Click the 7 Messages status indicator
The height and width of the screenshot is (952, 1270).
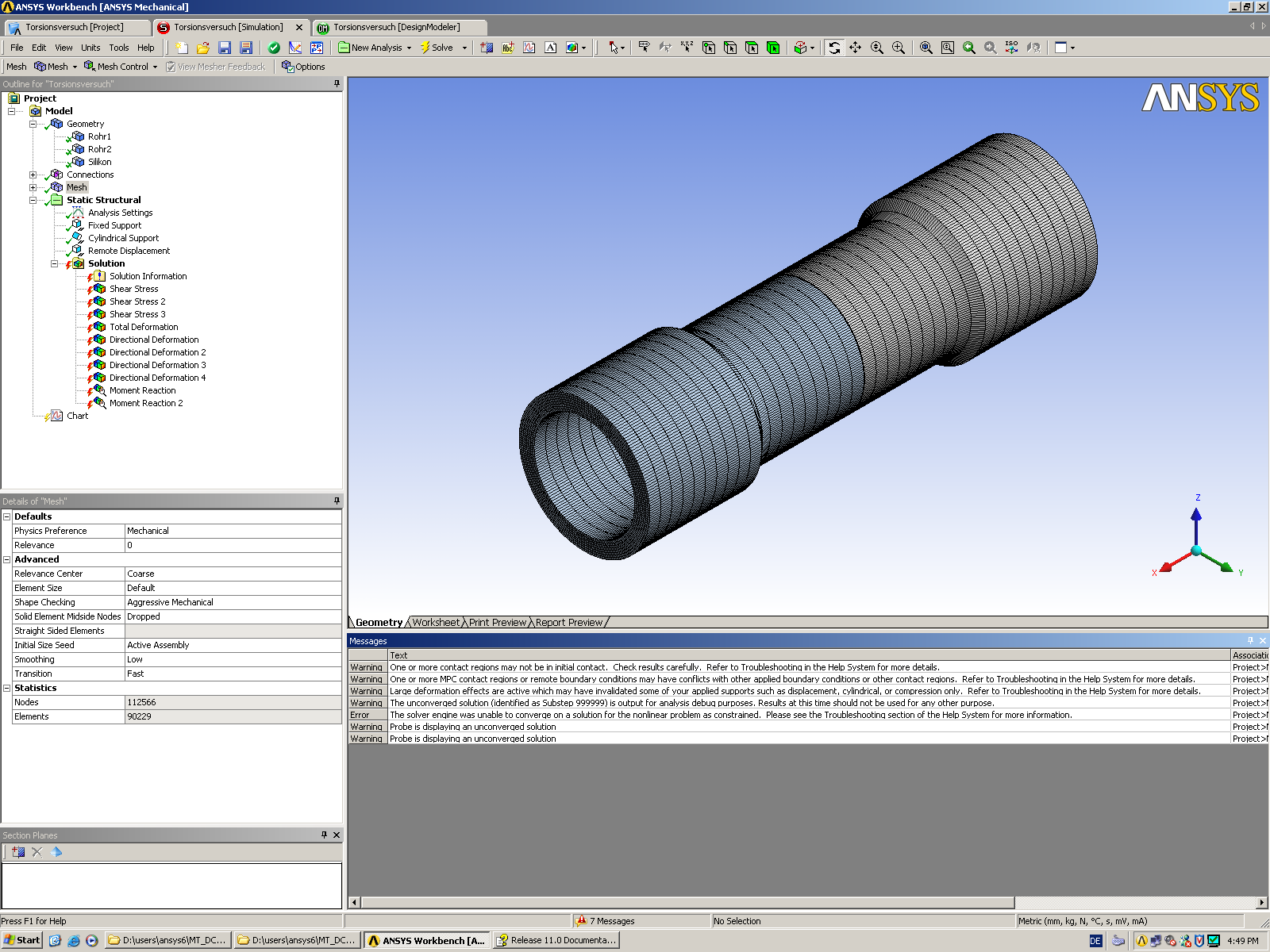click(607, 921)
